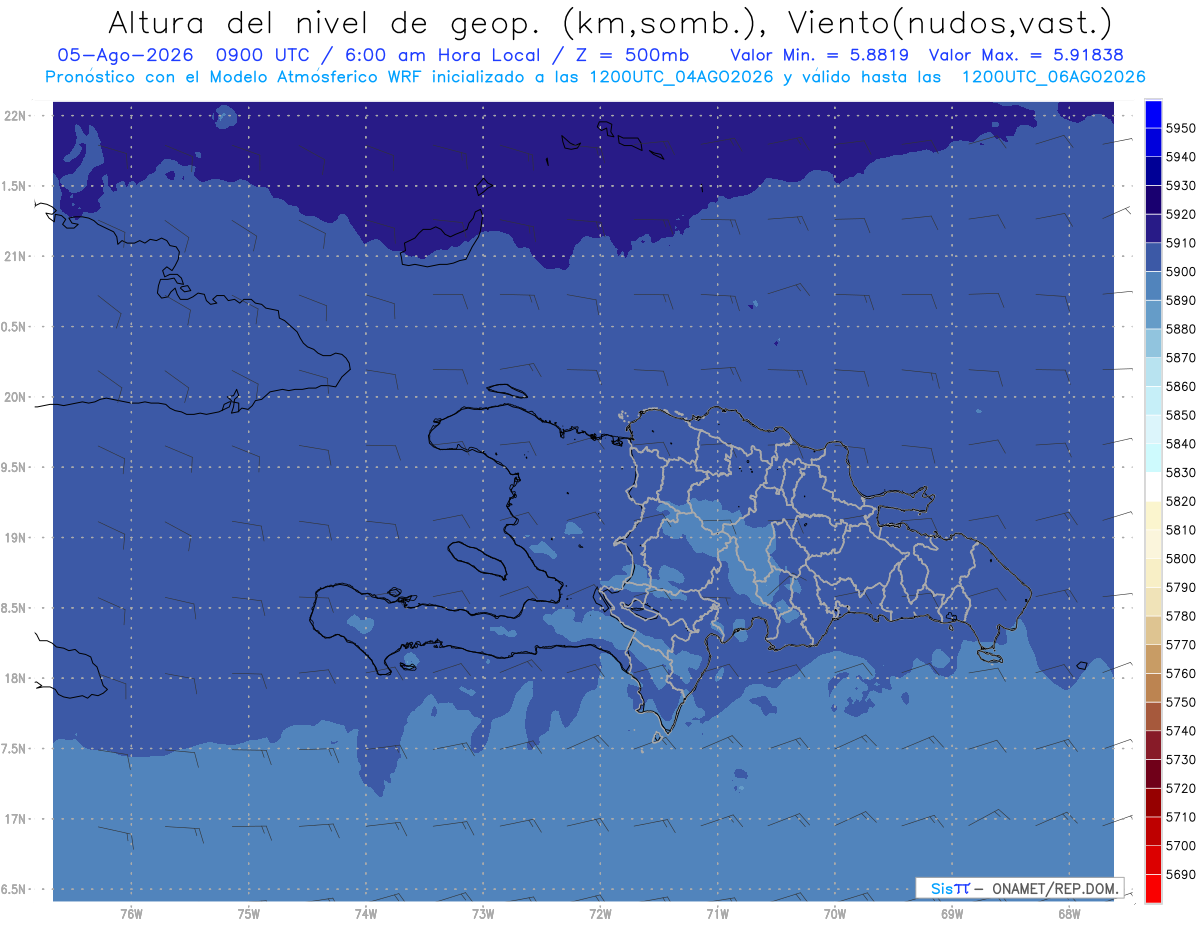Click the '5820' color bar value

[1181, 501]
